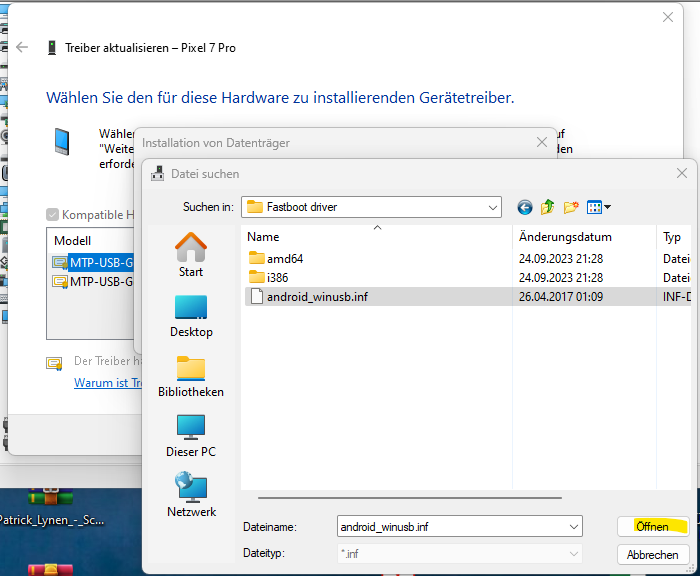
Task: Open Netzwerk in the places sidebar
Action: coord(191,495)
